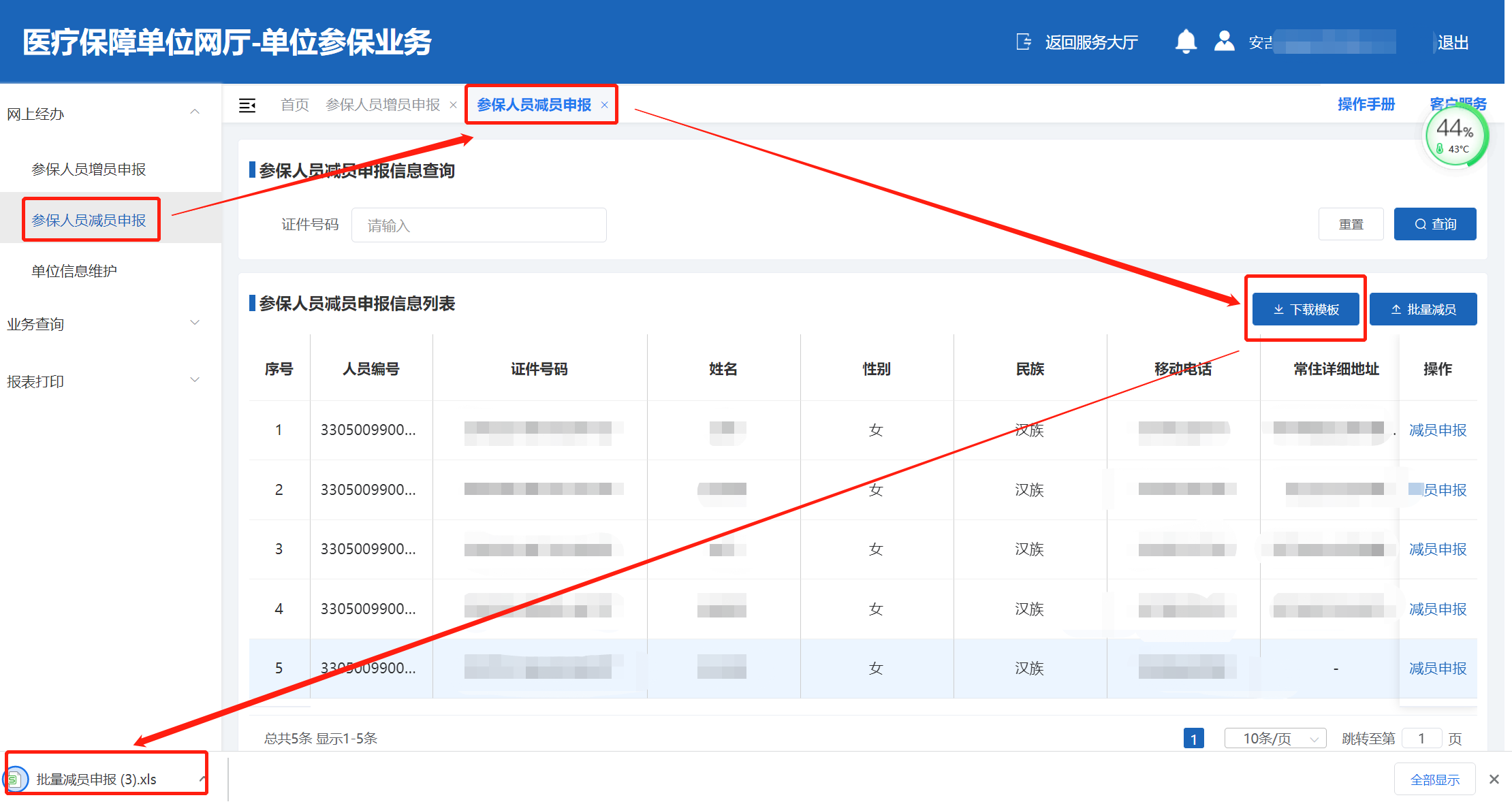Close the 参保人员增员申报 tab
Screen dimensions: 1512x802
pos(453,105)
